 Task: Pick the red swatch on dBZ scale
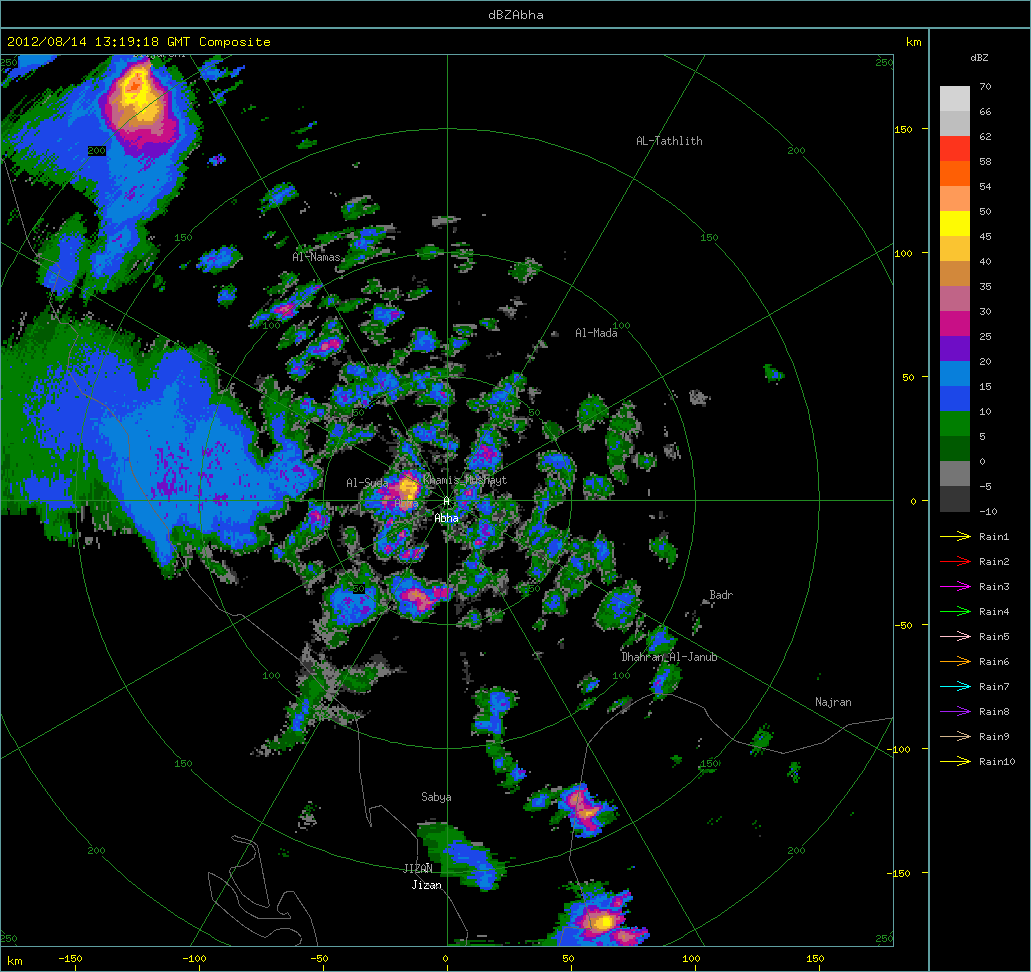click(955, 148)
